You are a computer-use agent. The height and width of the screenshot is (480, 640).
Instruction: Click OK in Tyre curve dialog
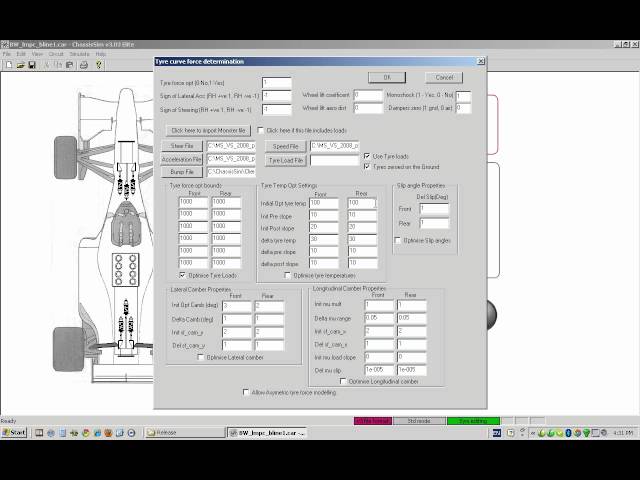click(387, 77)
